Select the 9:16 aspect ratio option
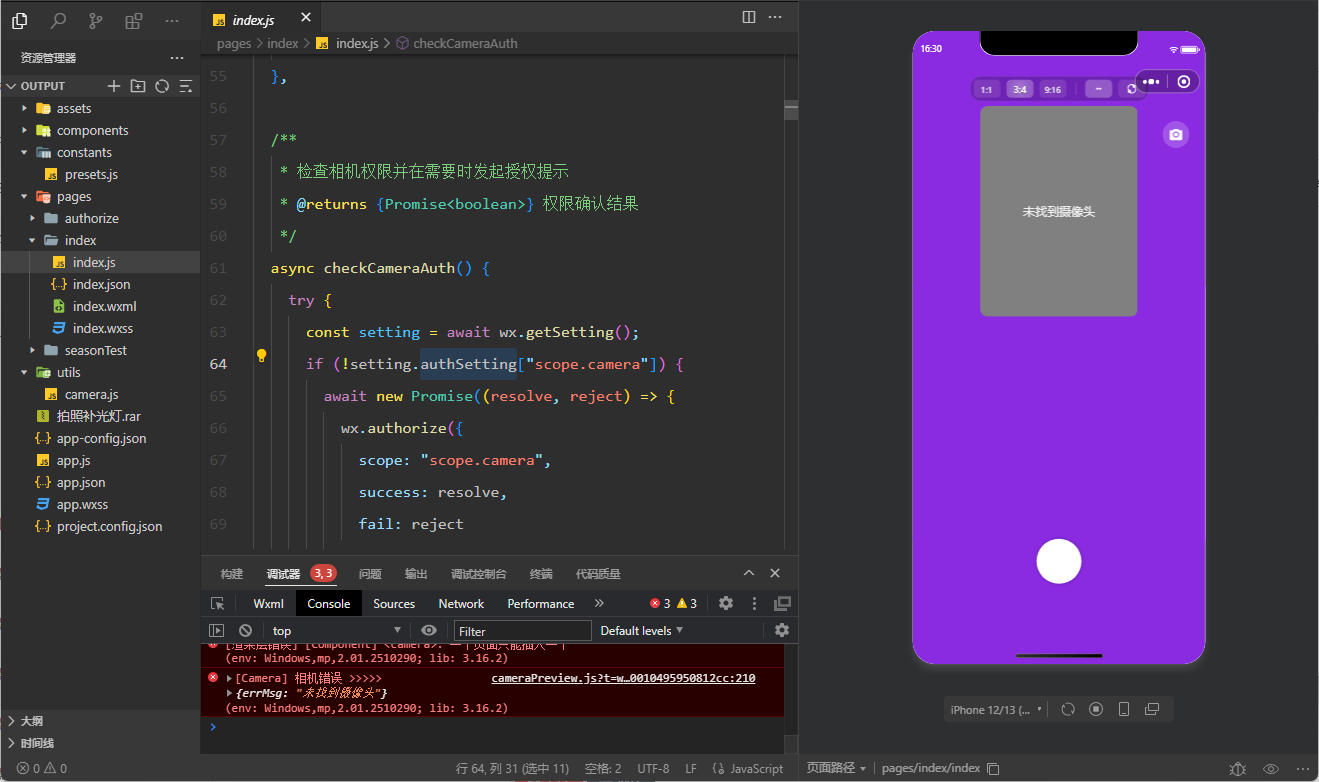Image resolution: width=1319 pixels, height=782 pixels. 1052,89
